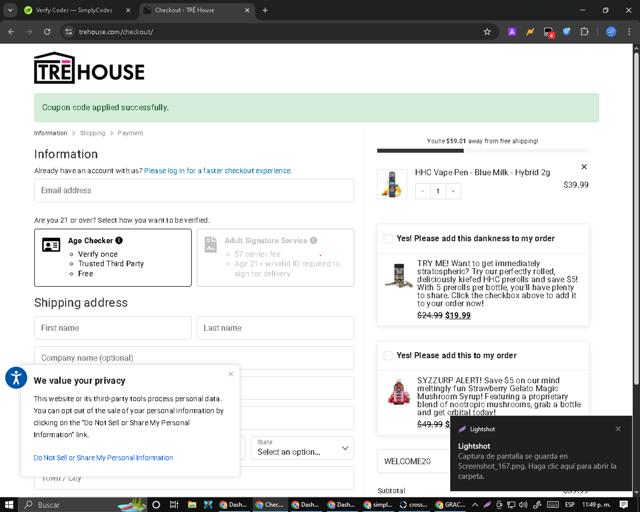This screenshot has height=512, width=640.
Task: Switch to the simpl... Chrome taskbar window
Action: click(x=378, y=505)
